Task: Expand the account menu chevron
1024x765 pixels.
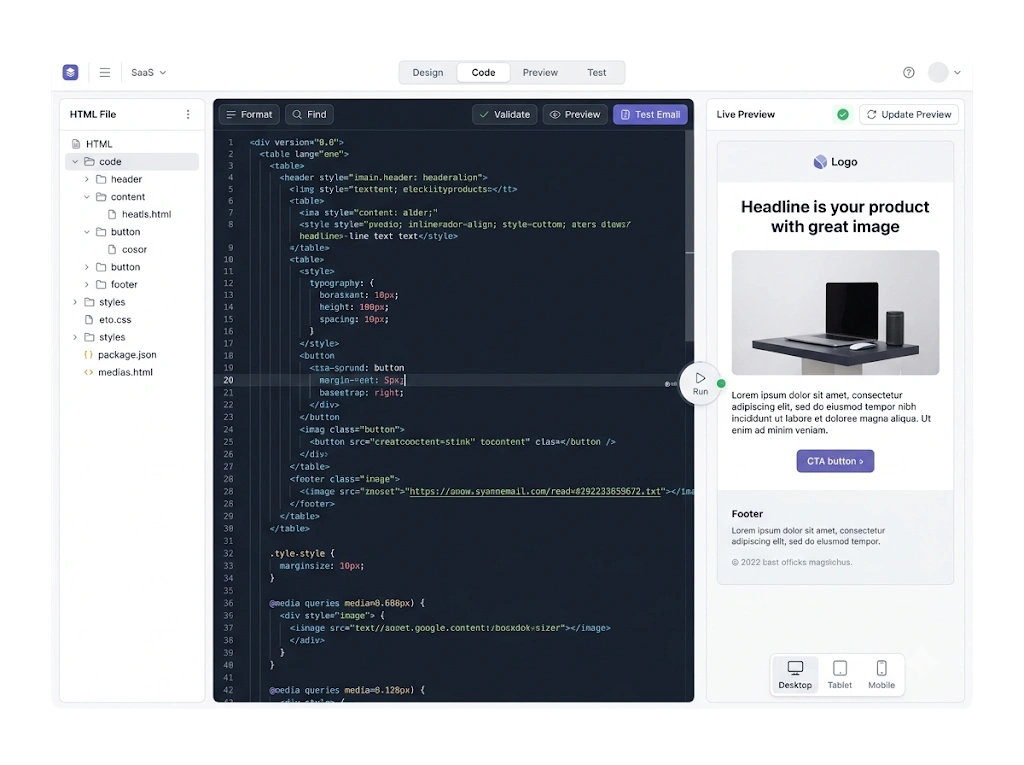Action: tap(957, 73)
